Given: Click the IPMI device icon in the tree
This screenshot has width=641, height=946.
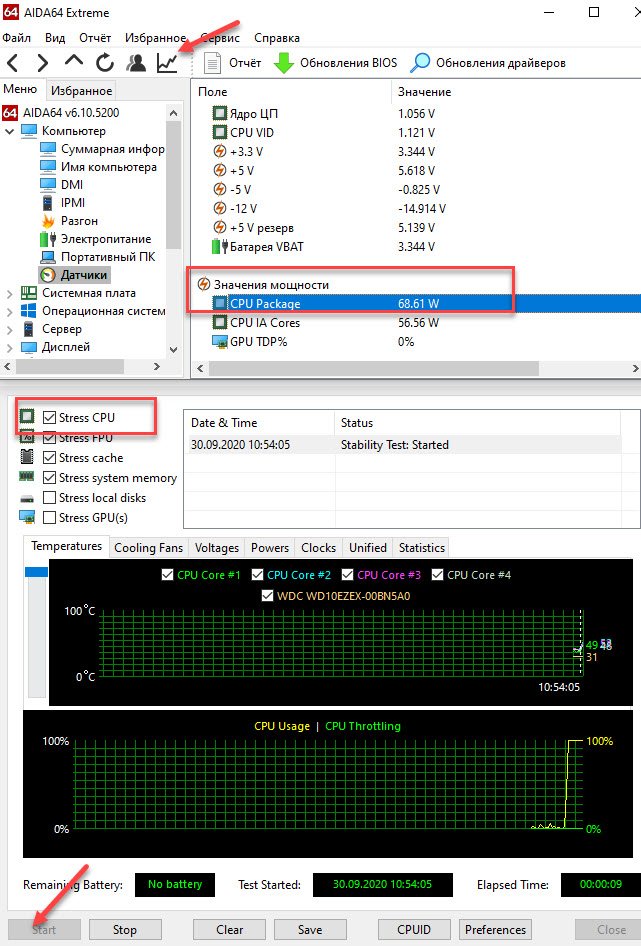Looking at the screenshot, I should click(48, 203).
